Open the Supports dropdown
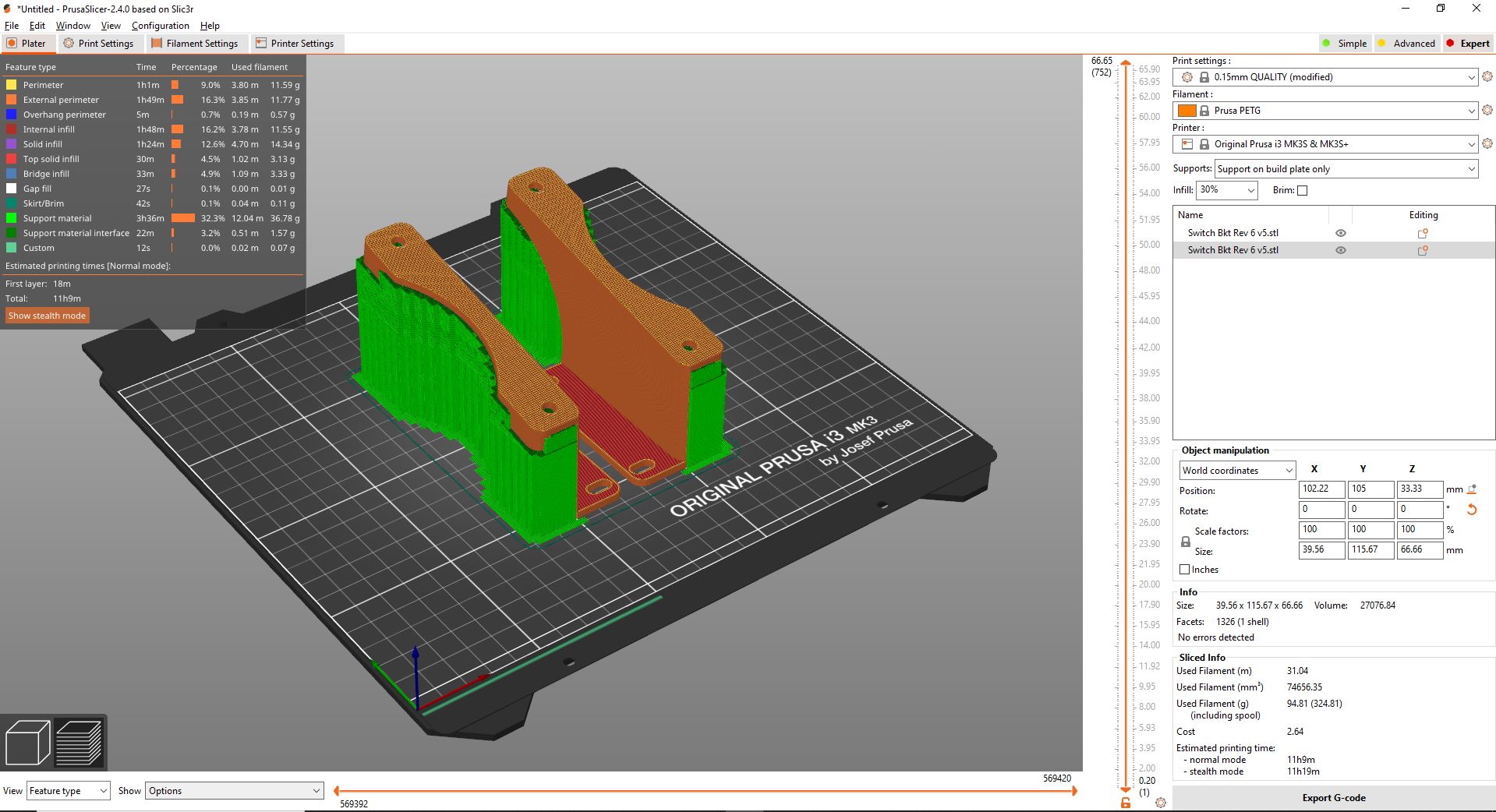 point(1346,169)
